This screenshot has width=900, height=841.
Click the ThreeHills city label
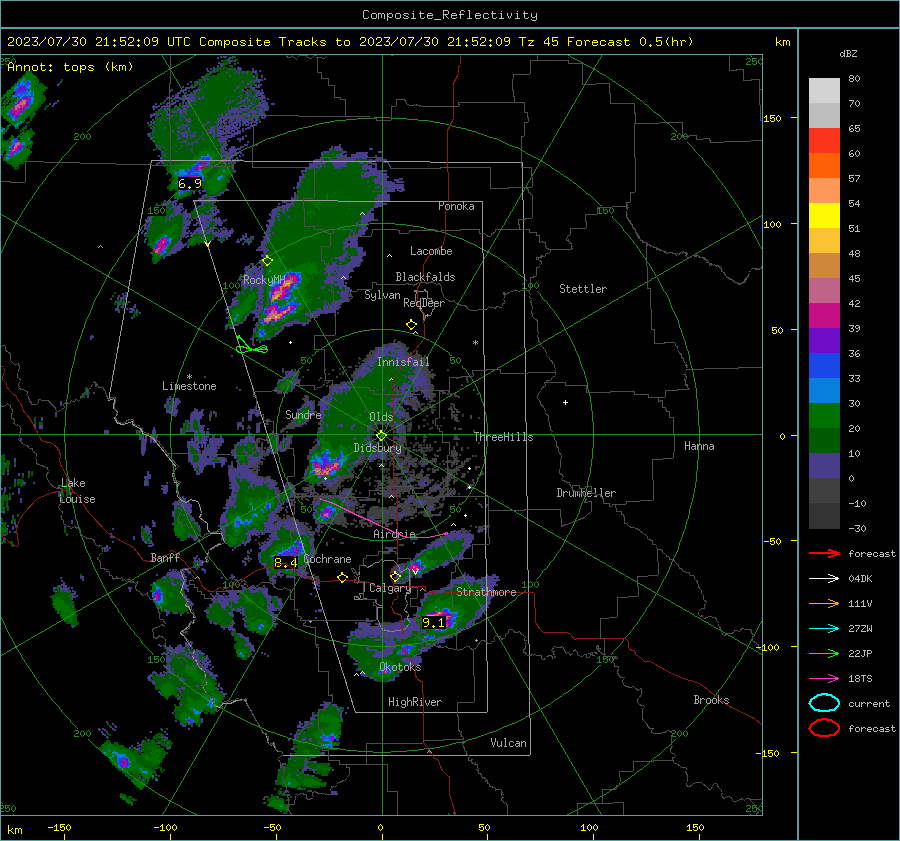coord(503,437)
